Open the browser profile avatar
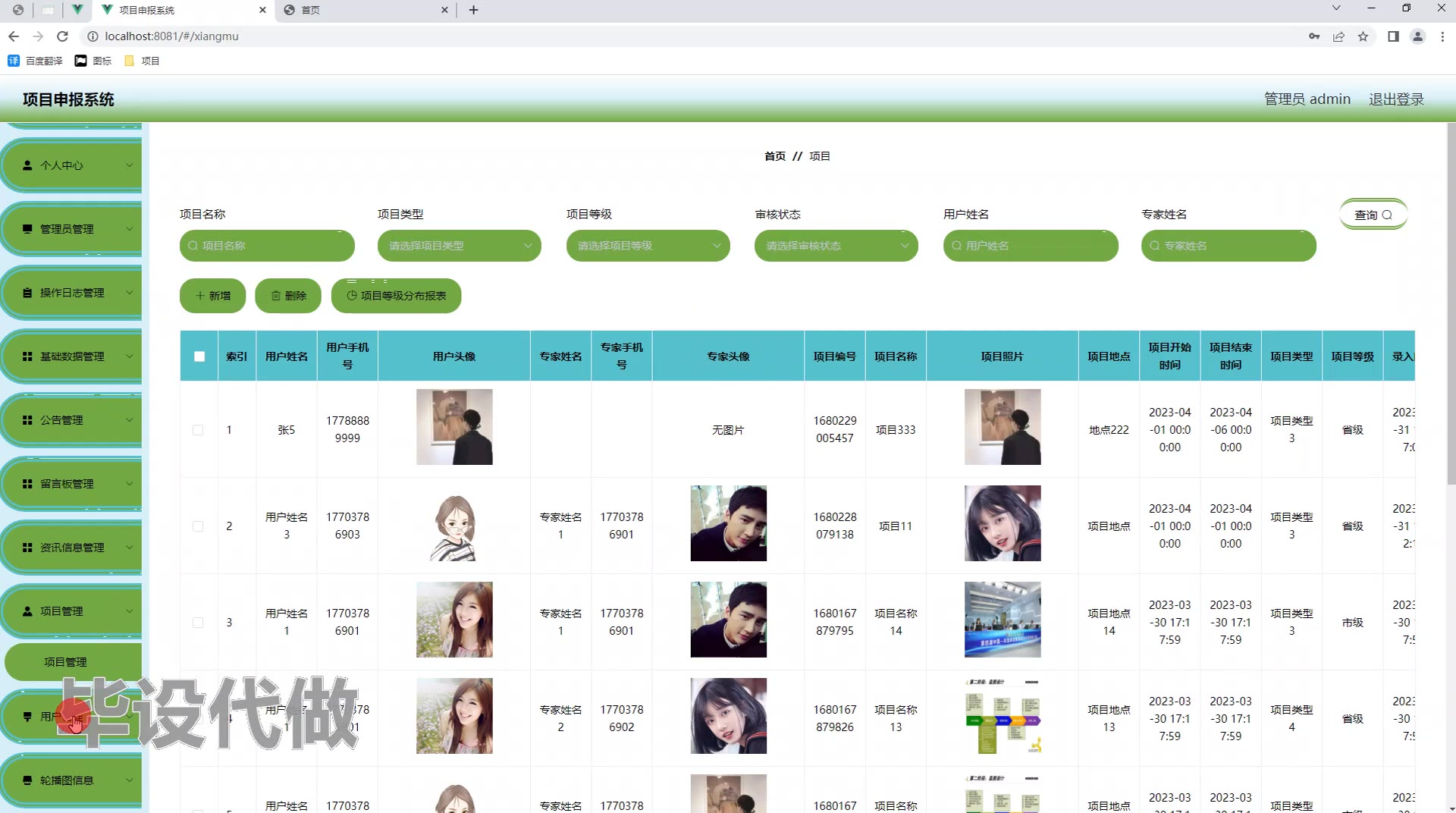 click(x=1417, y=36)
